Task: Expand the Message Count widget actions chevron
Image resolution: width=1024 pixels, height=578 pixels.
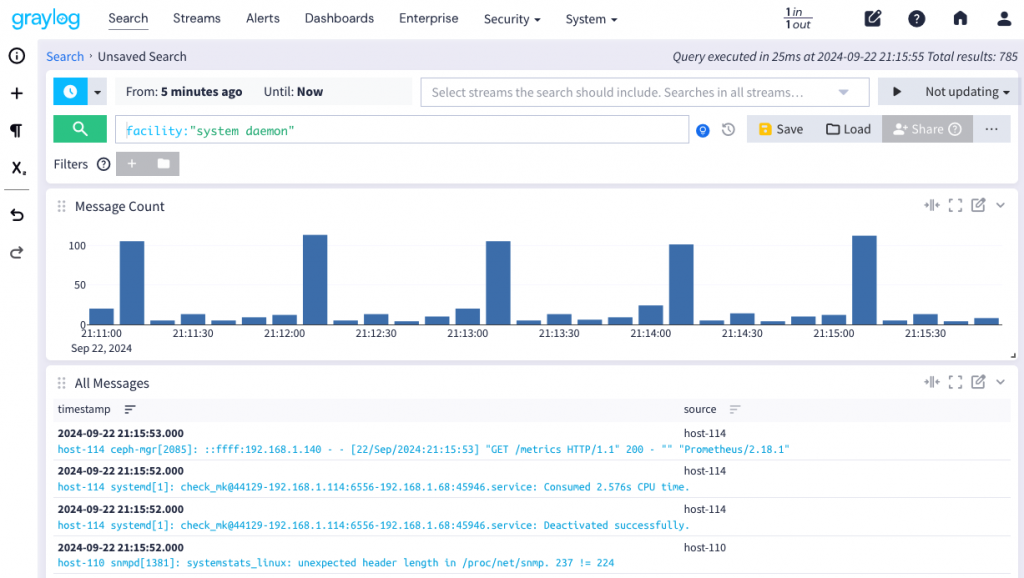Action: click(x=1000, y=205)
